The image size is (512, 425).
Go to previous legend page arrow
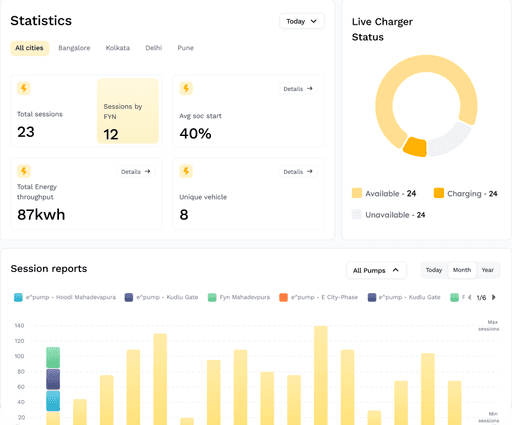click(x=469, y=297)
